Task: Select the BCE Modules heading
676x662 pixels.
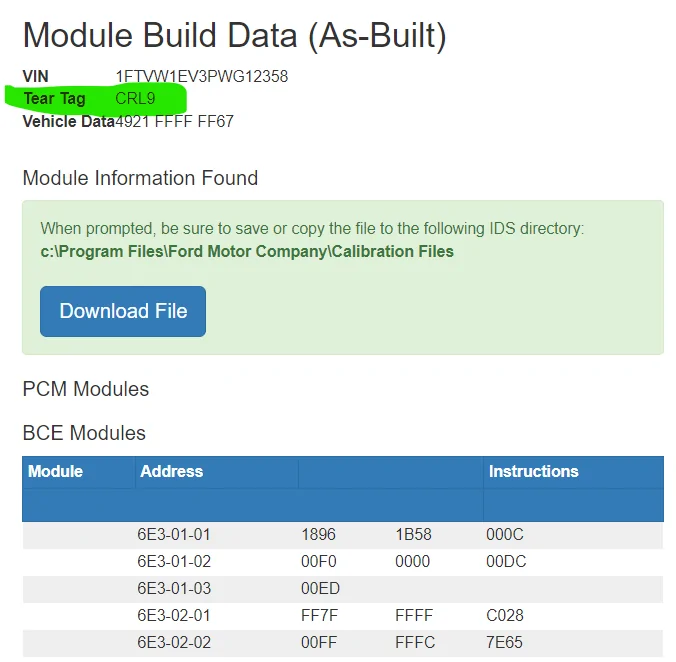Action: pos(84,433)
